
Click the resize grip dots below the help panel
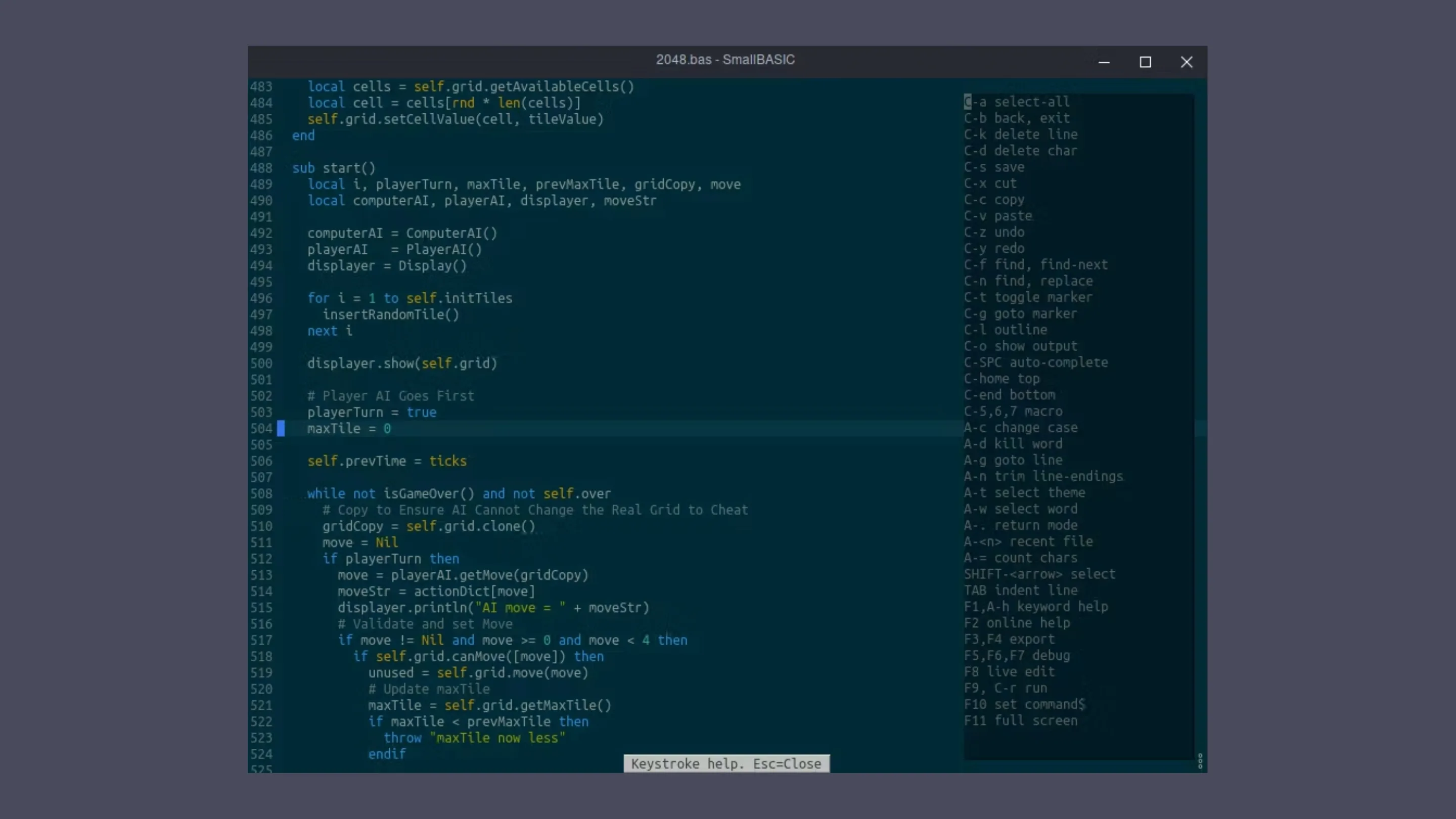[x=1201, y=761]
